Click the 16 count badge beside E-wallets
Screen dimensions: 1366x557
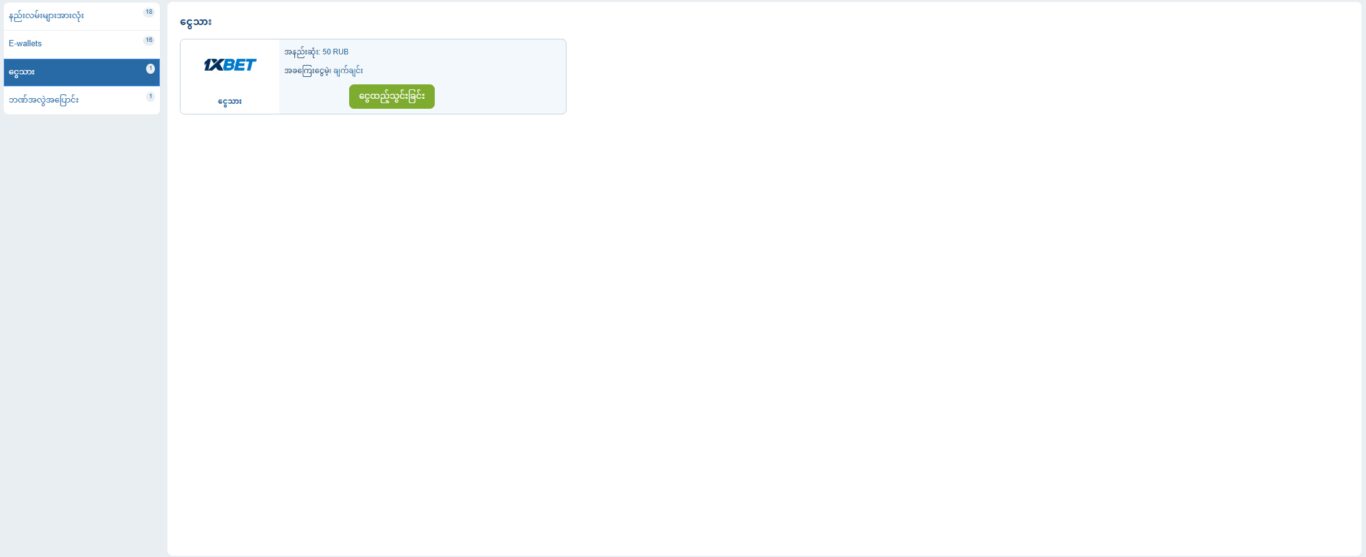(x=149, y=40)
